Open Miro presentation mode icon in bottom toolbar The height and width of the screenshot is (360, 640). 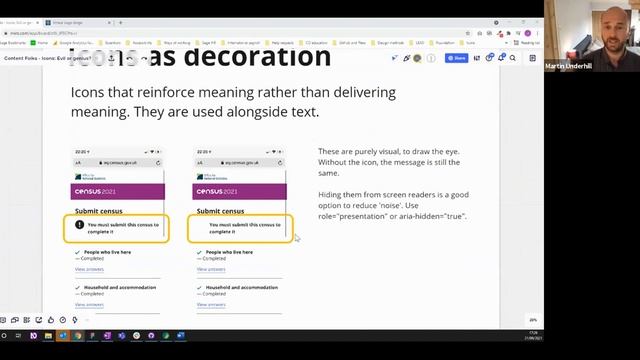coord(15,320)
